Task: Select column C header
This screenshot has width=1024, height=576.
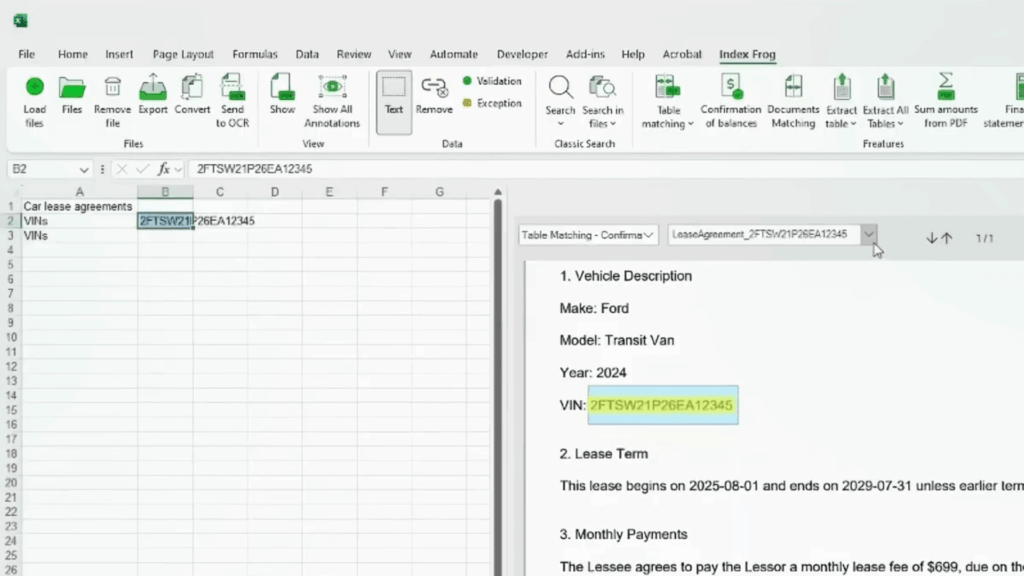Action: point(220,192)
